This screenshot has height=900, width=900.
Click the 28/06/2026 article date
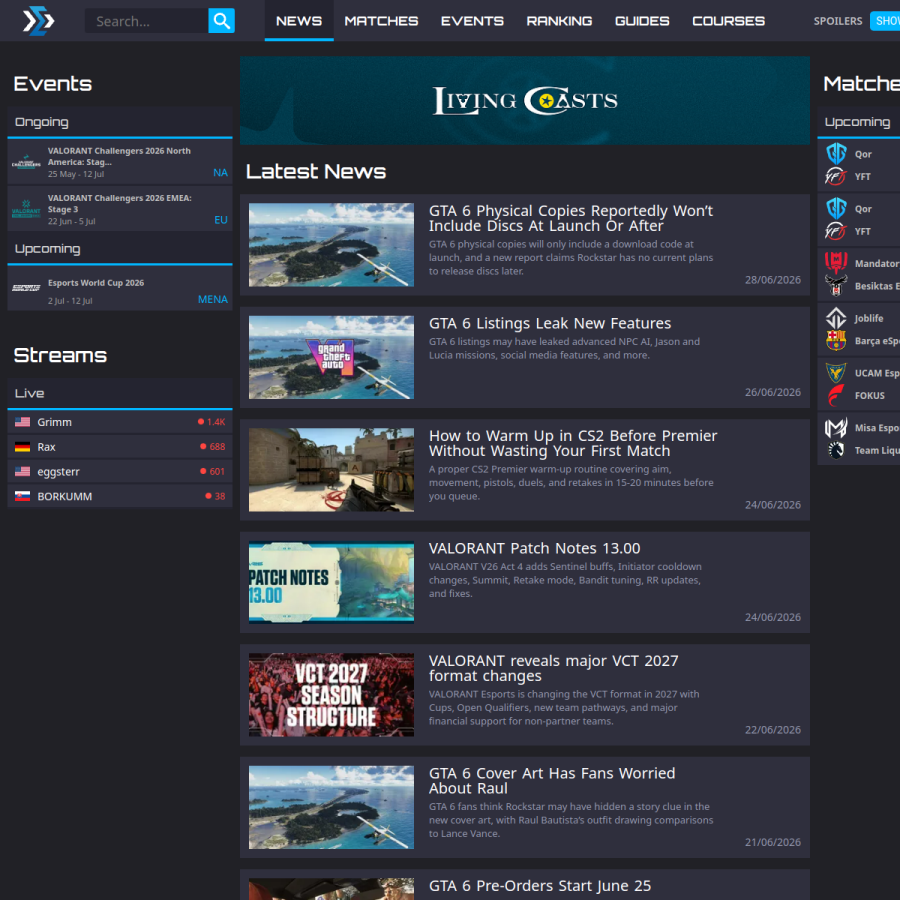click(773, 280)
